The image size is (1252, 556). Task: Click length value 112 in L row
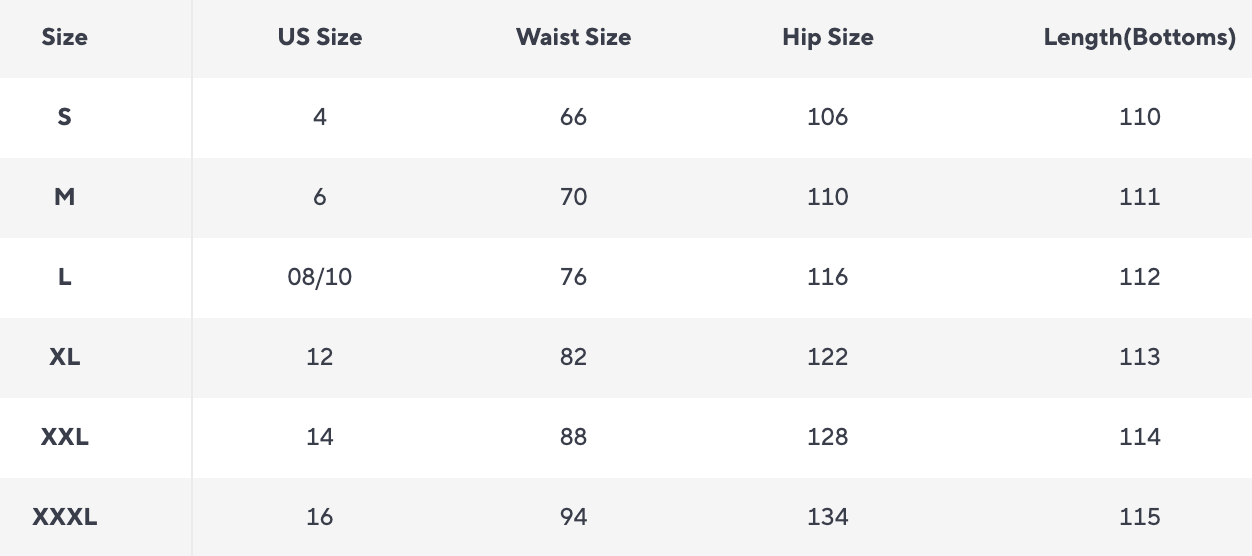1140,277
